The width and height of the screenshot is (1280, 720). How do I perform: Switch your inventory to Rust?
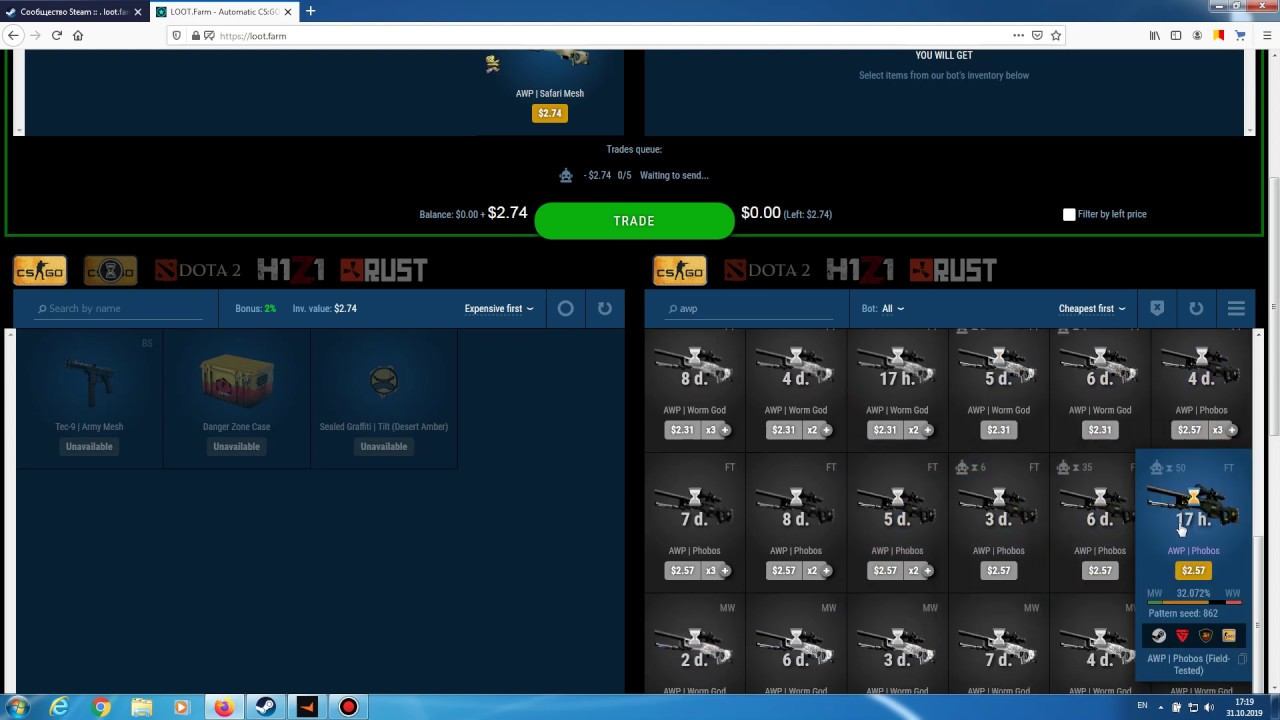click(x=384, y=270)
